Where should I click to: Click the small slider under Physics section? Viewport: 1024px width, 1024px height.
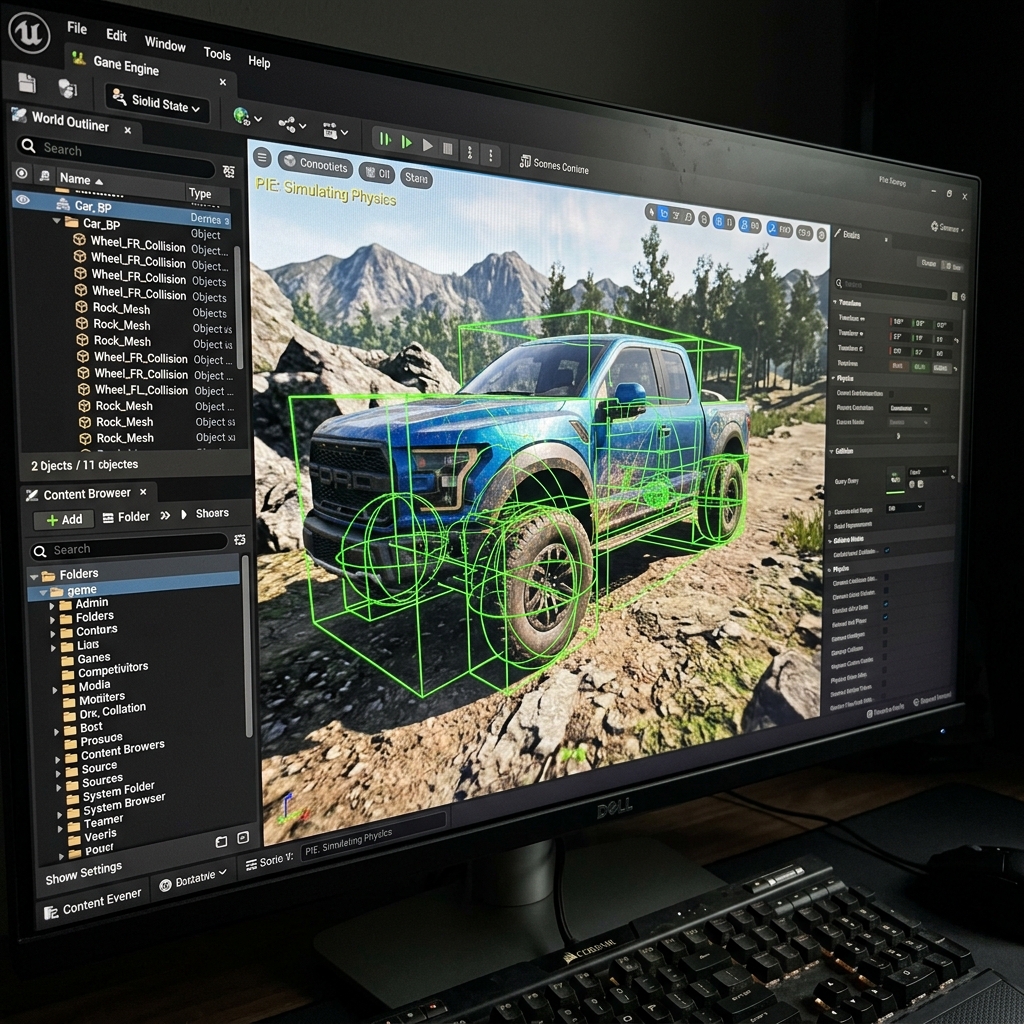click(899, 436)
